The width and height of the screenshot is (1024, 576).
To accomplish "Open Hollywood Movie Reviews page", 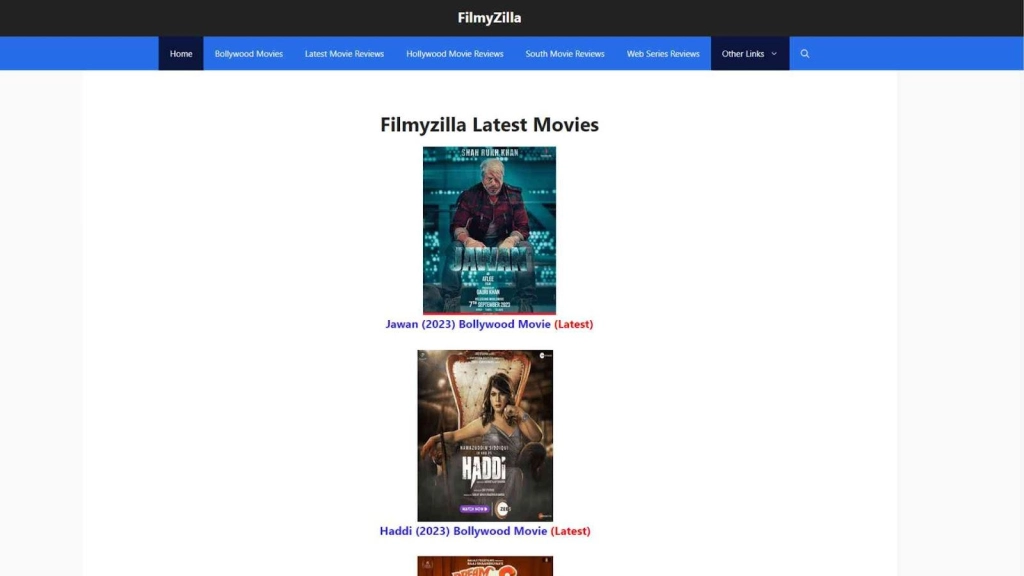I will tap(455, 54).
